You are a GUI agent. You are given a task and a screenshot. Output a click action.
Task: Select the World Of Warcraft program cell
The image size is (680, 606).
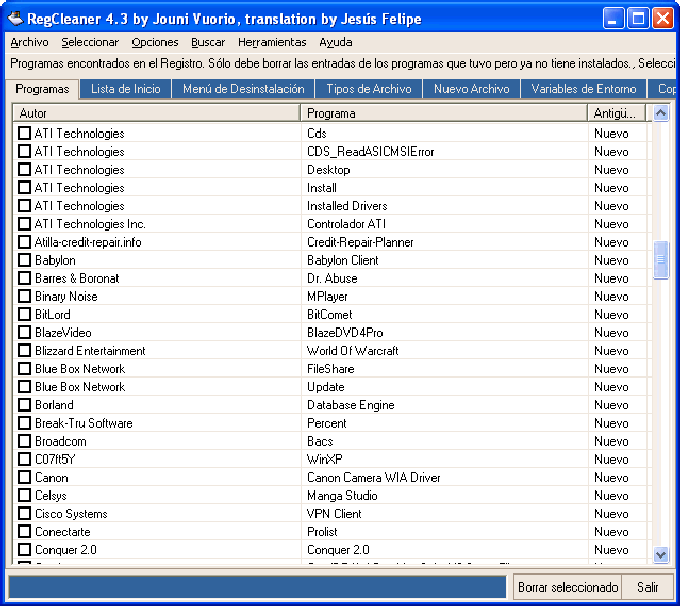[353, 350]
